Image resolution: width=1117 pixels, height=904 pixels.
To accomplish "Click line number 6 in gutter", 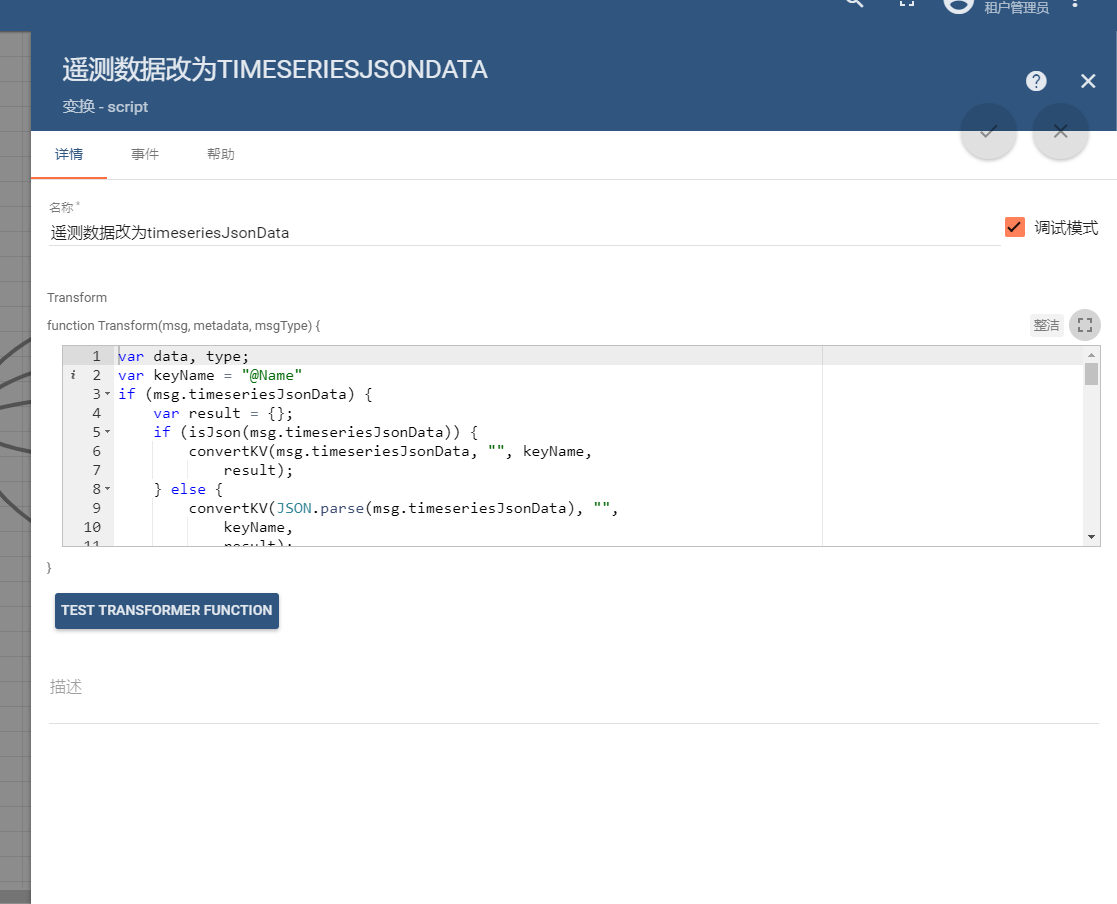I will click(x=96, y=451).
